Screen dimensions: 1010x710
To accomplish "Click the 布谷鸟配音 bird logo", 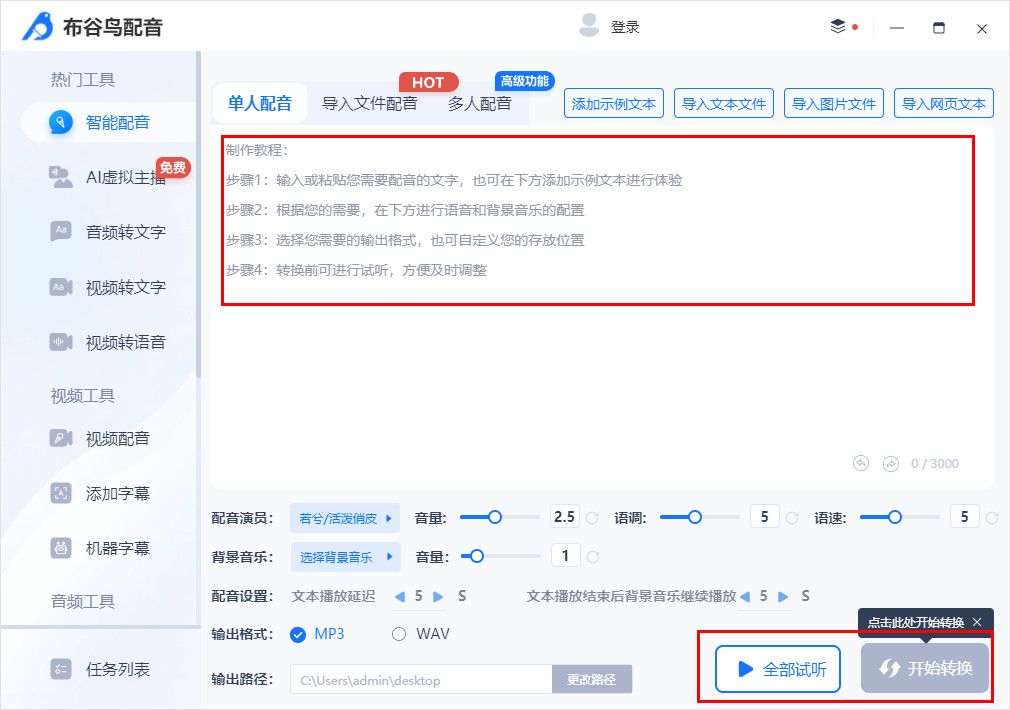I will 38,26.
